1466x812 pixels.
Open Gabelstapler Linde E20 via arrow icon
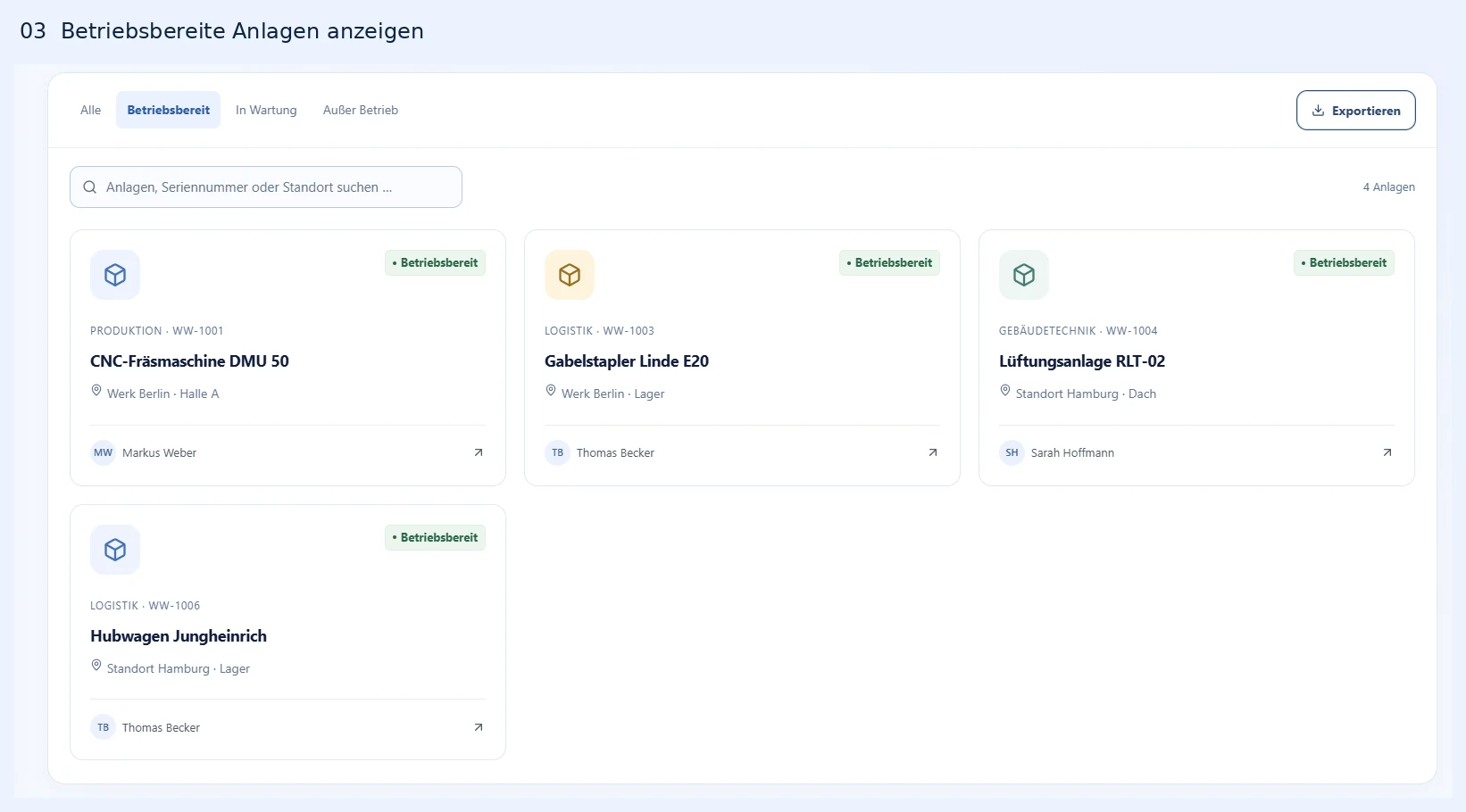coord(933,452)
